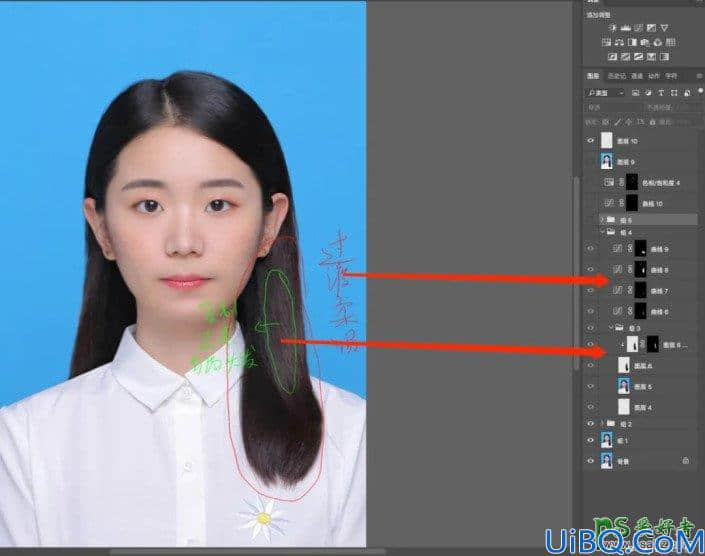Filter layers by pixel layers icon

635,93
